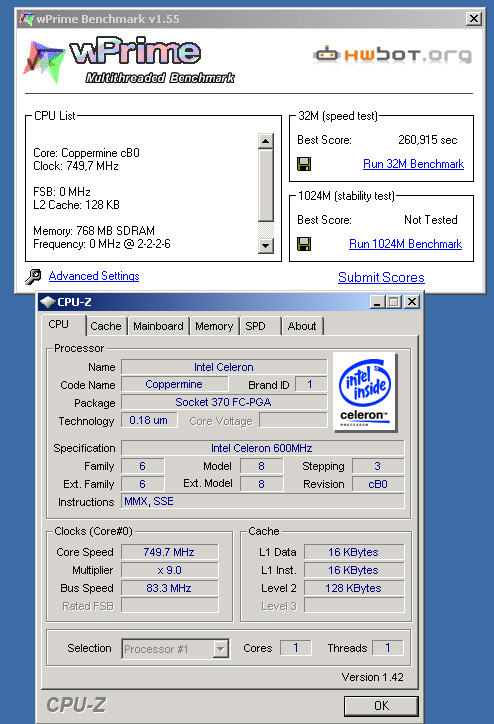This screenshot has width=494, height=724.
Task: Open the Submit Scores link
Action: click(x=381, y=277)
